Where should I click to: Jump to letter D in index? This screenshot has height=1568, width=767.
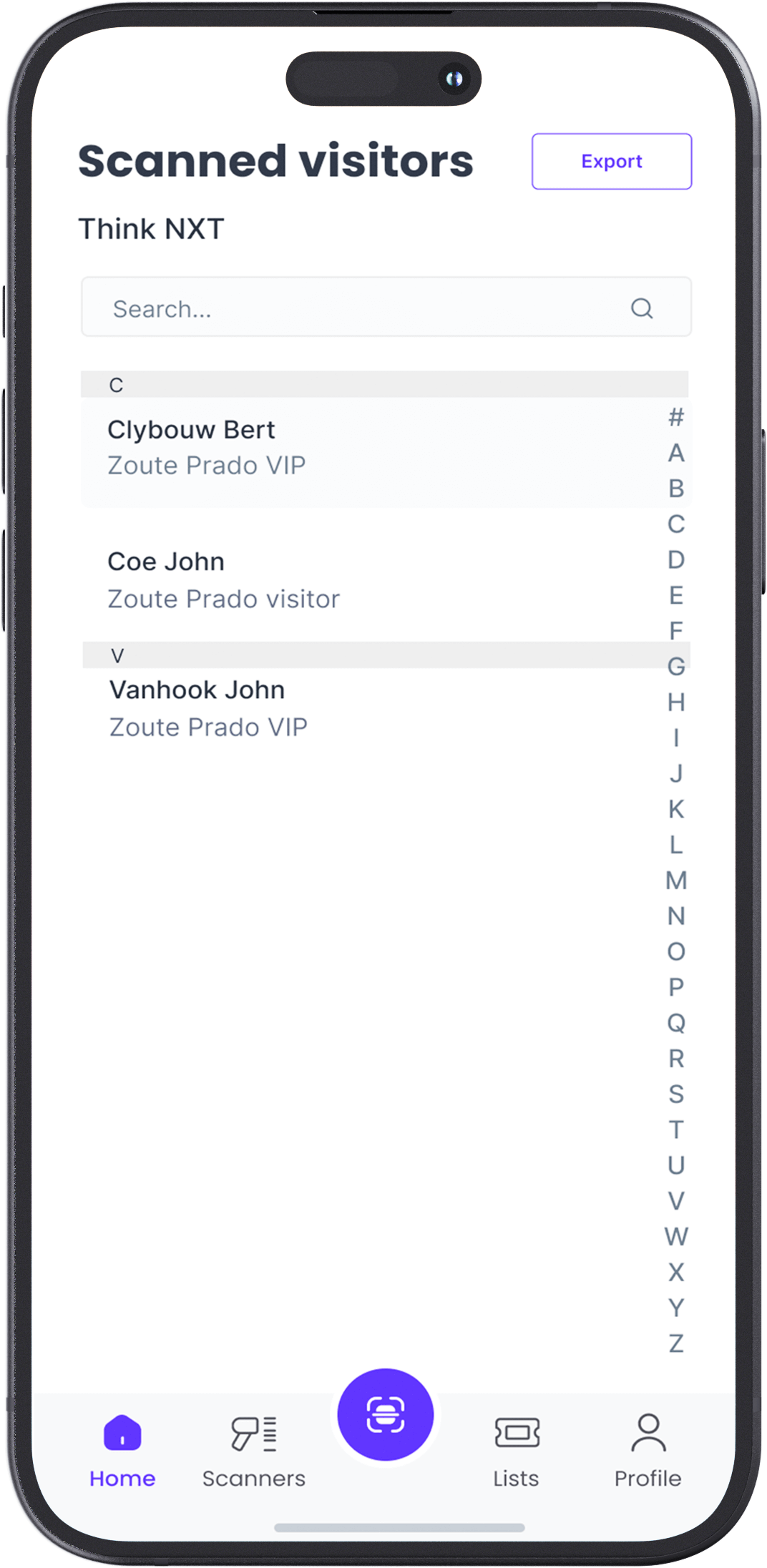click(x=676, y=559)
